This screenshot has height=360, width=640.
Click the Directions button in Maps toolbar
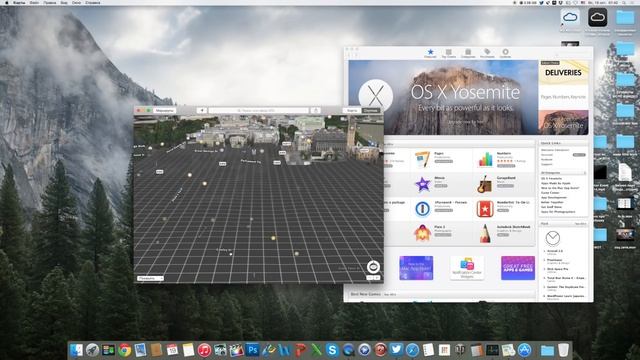(x=164, y=110)
